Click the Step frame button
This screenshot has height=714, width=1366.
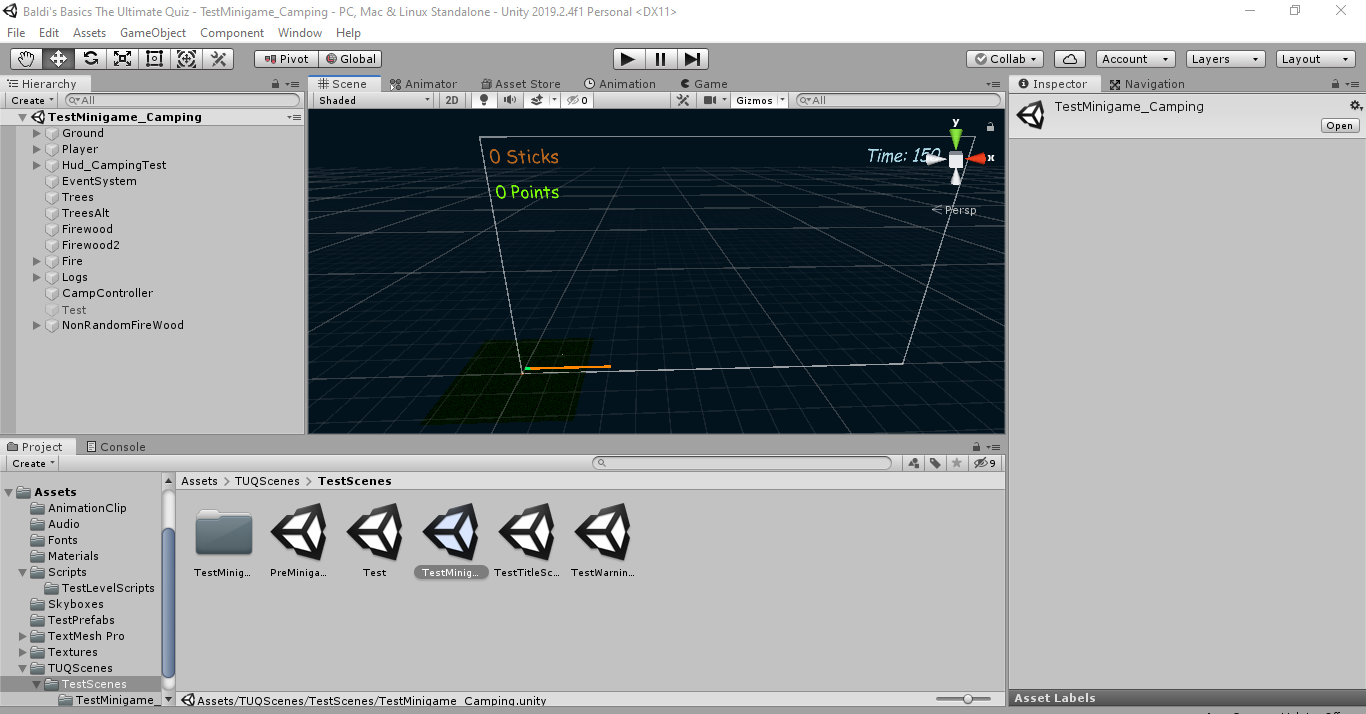pos(693,59)
